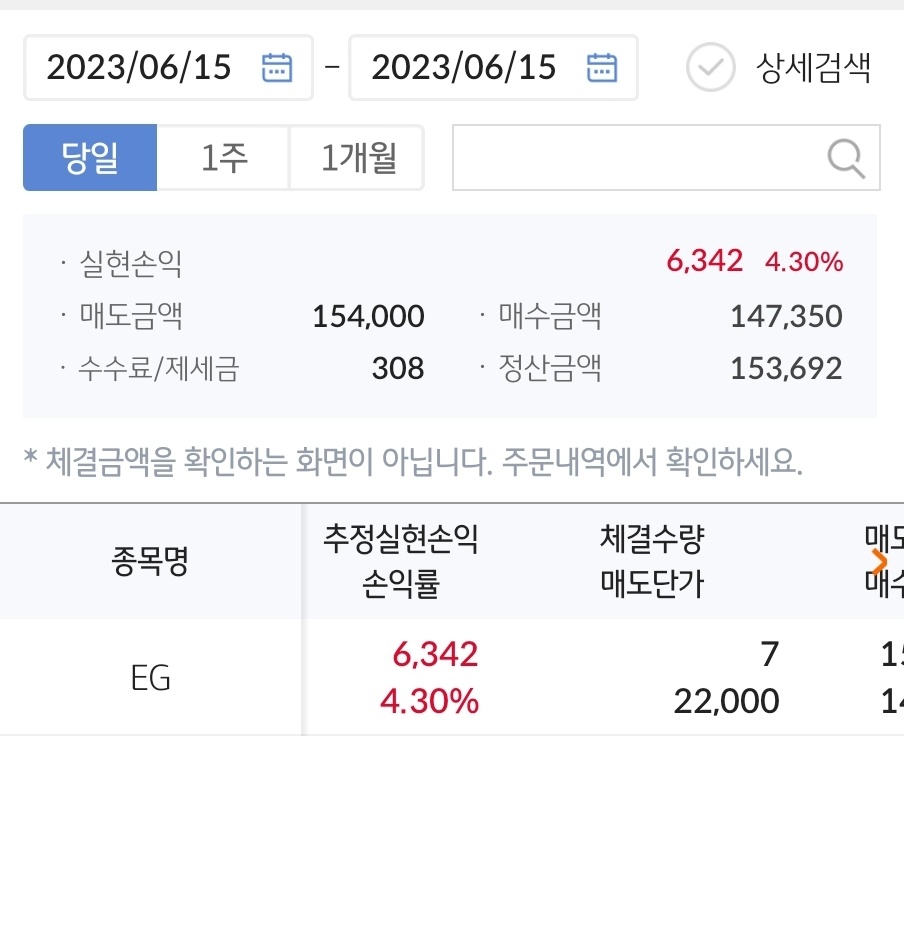Viewport: 904px width, 933px height.
Task: Select the 1주 period tab
Action: point(223,158)
